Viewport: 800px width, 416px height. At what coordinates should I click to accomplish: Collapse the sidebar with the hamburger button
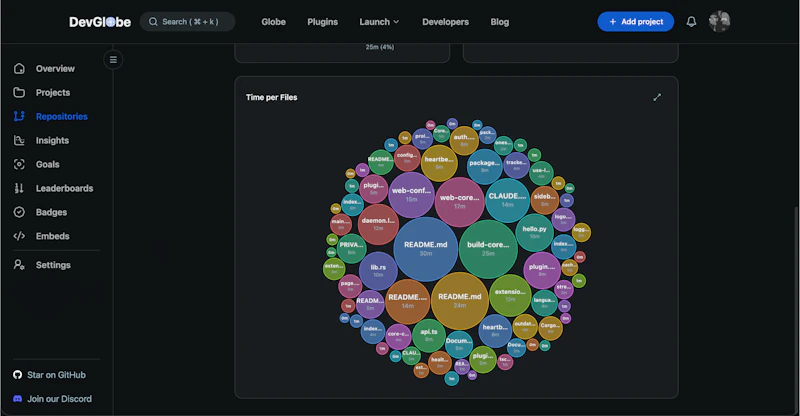(113, 60)
